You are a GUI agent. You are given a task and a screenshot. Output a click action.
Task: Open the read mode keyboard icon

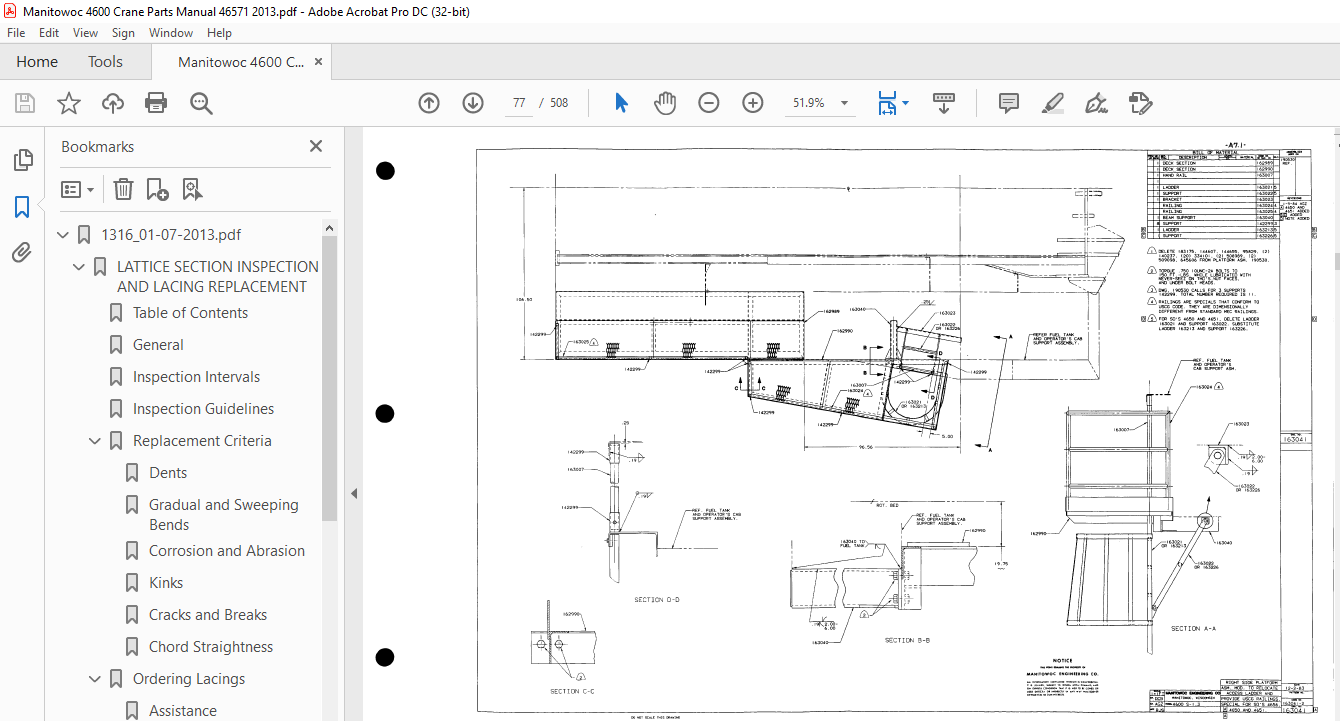pyautogui.click(x=945, y=103)
